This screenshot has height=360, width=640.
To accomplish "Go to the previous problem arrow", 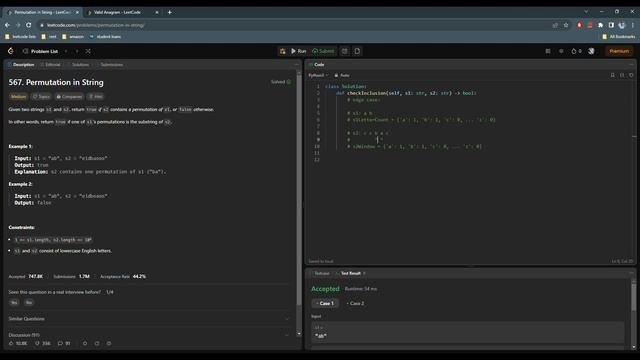I will (x=66, y=51).
